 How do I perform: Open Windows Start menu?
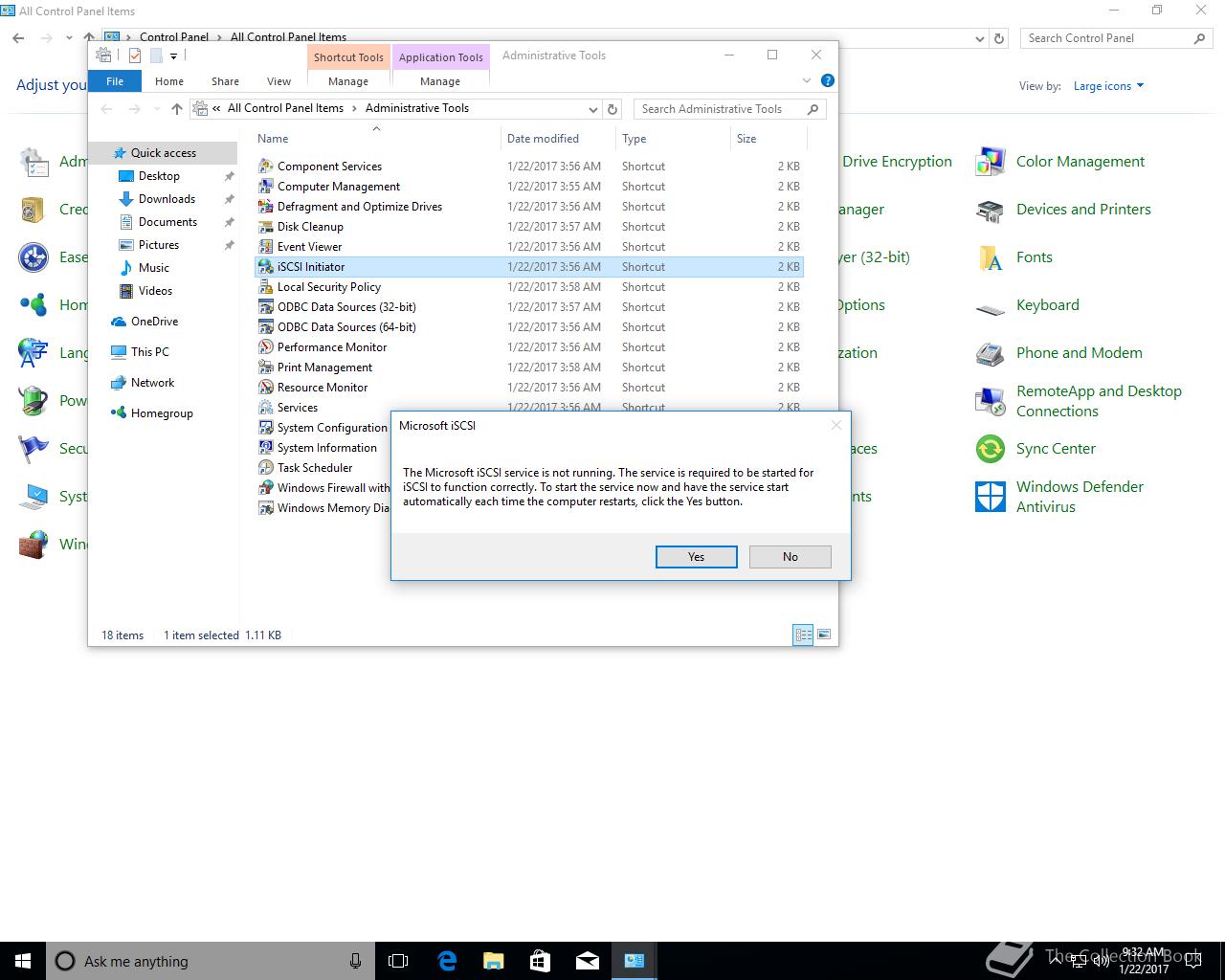tap(23, 961)
